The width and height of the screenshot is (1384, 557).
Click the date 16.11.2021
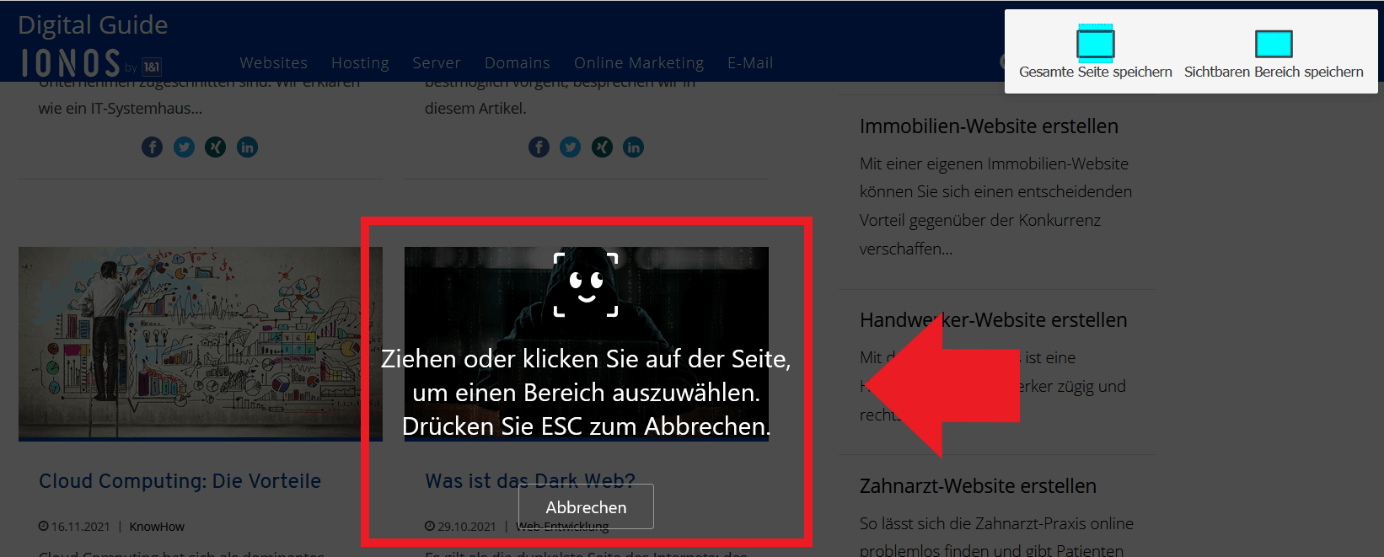pyautogui.click(x=78, y=526)
